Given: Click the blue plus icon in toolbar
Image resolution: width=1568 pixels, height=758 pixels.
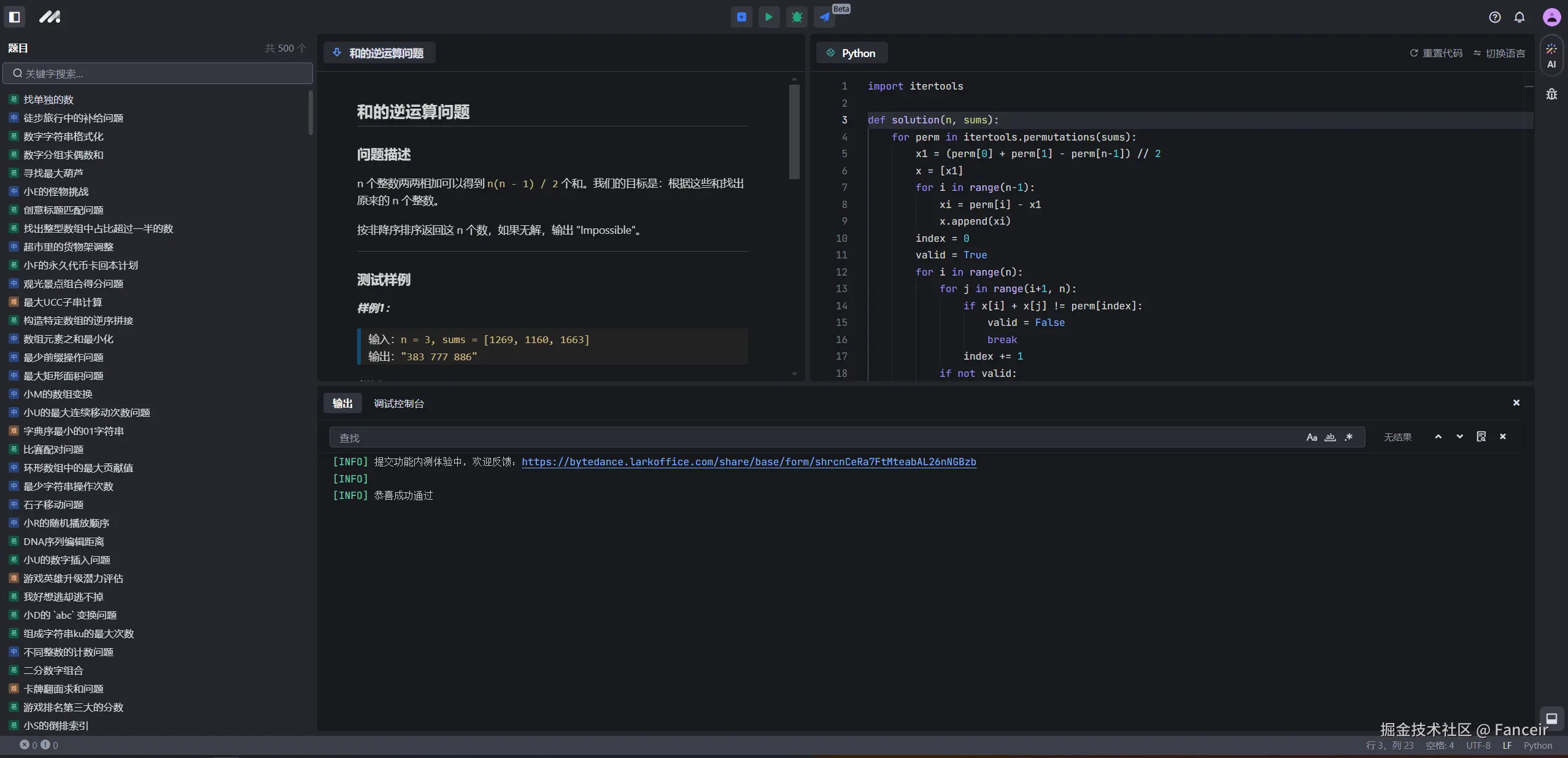Looking at the screenshot, I should point(741,17).
